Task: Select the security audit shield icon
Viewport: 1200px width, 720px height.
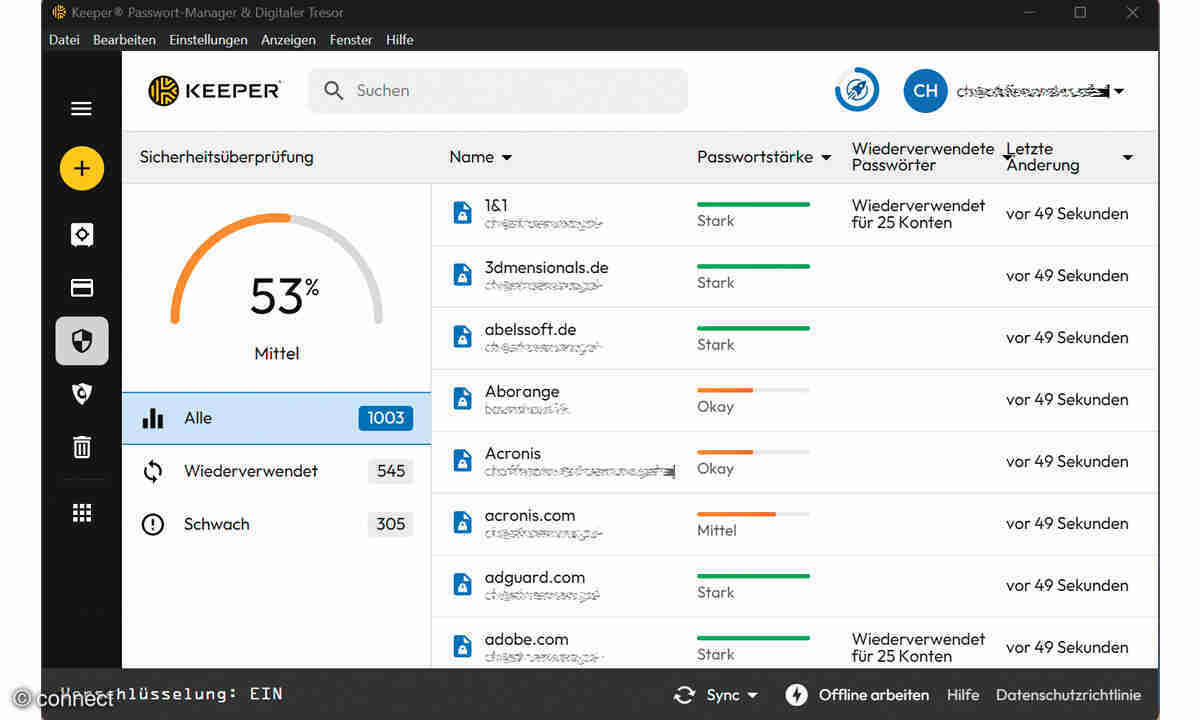Action: click(82, 341)
